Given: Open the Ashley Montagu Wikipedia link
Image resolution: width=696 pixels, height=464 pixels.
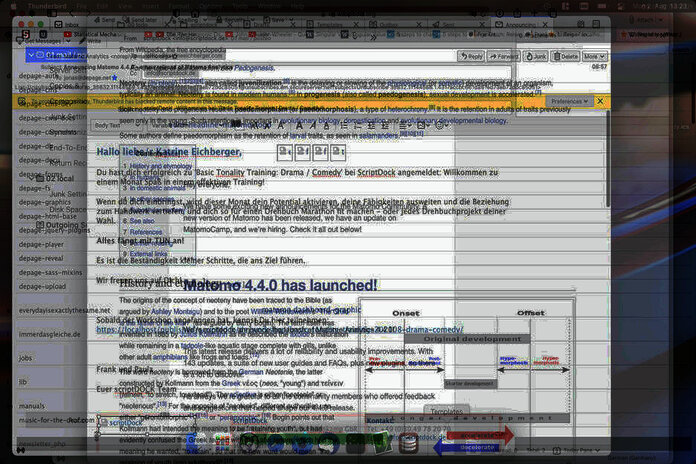Looking at the screenshot, I should [x=176, y=312].
